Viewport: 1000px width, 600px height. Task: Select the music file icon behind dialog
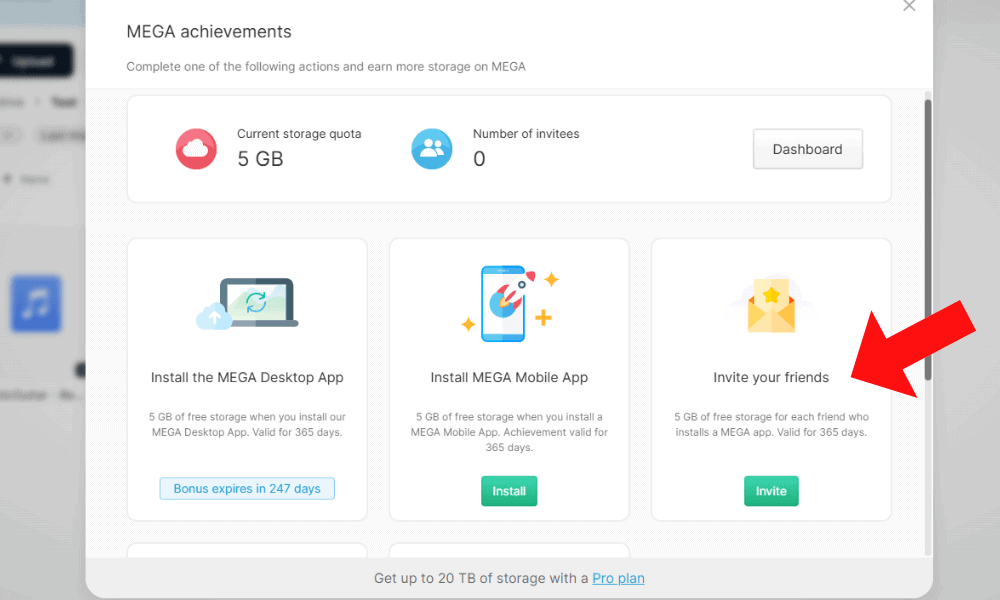[36, 304]
